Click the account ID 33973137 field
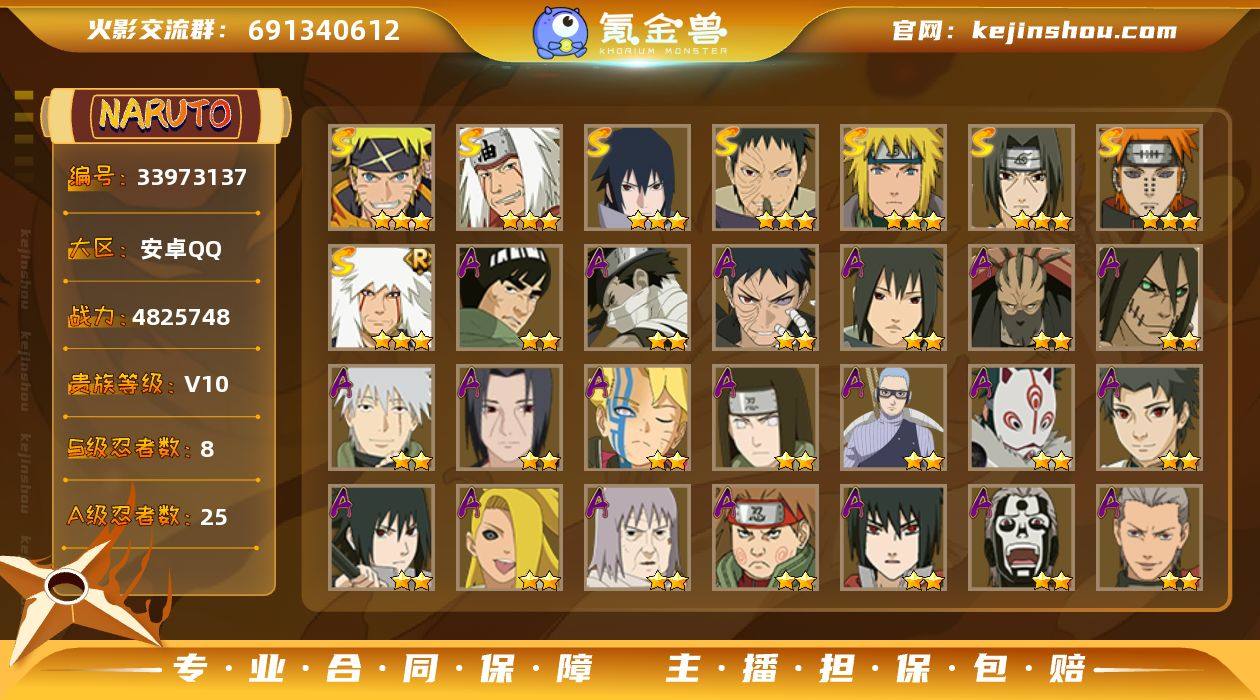The height and width of the screenshot is (700, 1260). tap(162, 178)
